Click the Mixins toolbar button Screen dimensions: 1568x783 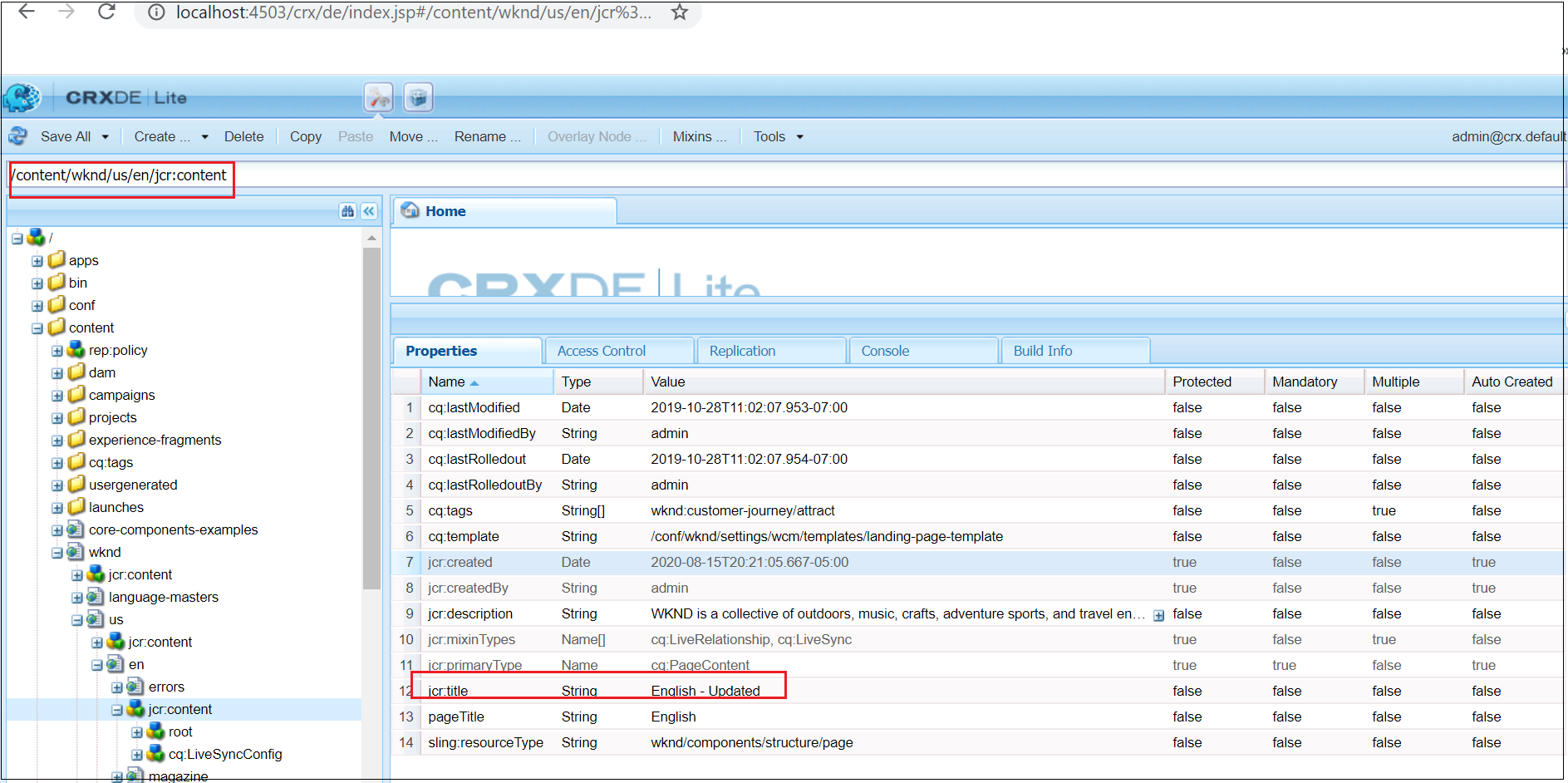pos(699,137)
